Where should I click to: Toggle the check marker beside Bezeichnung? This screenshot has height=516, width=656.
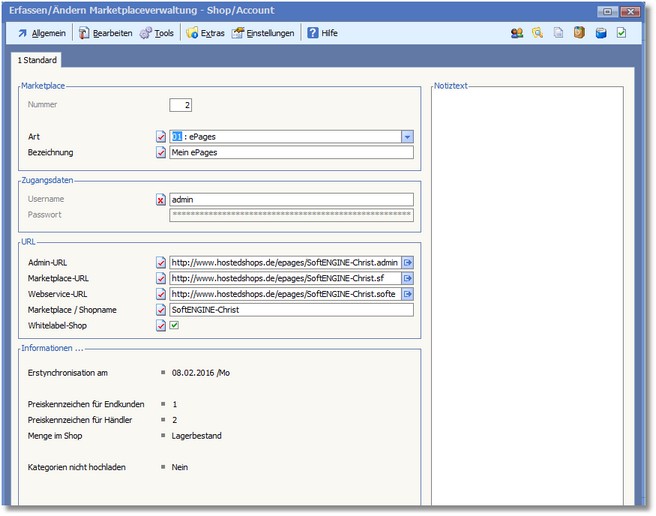(161, 153)
